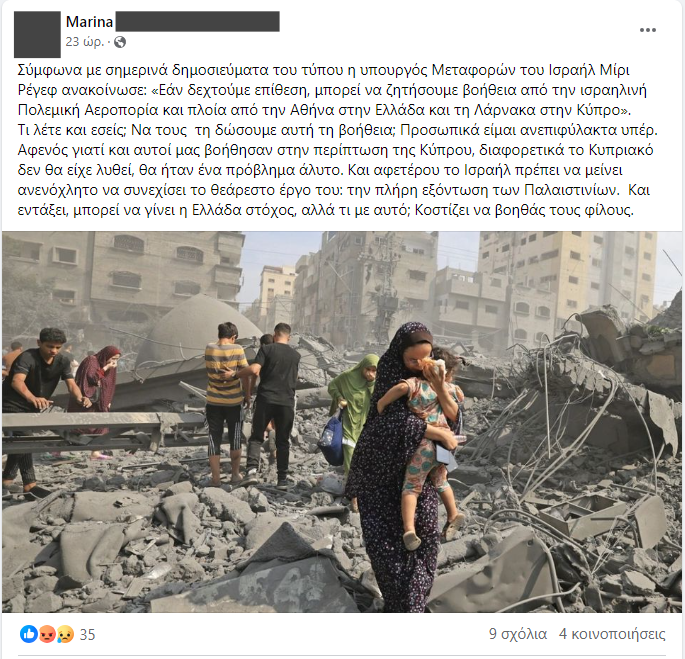Screen dimensions: 685x659
Task: Click the redacted surname bar beside Marina
Action: [197, 21]
